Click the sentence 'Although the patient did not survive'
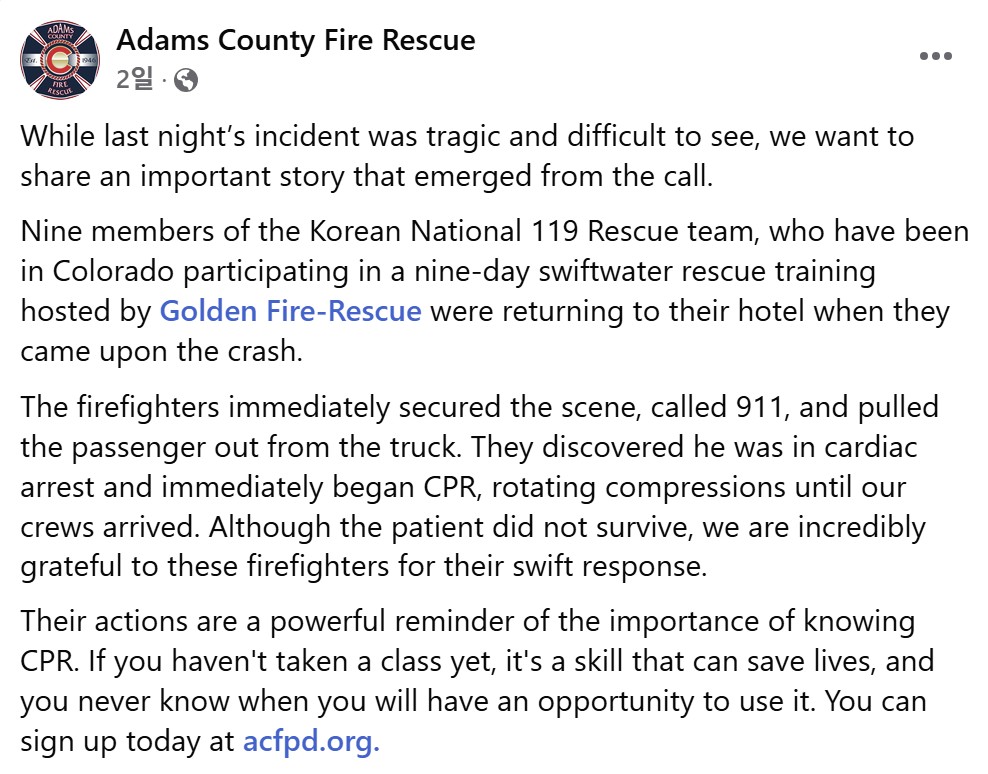Viewport: 988px width, 774px height. coord(450,528)
